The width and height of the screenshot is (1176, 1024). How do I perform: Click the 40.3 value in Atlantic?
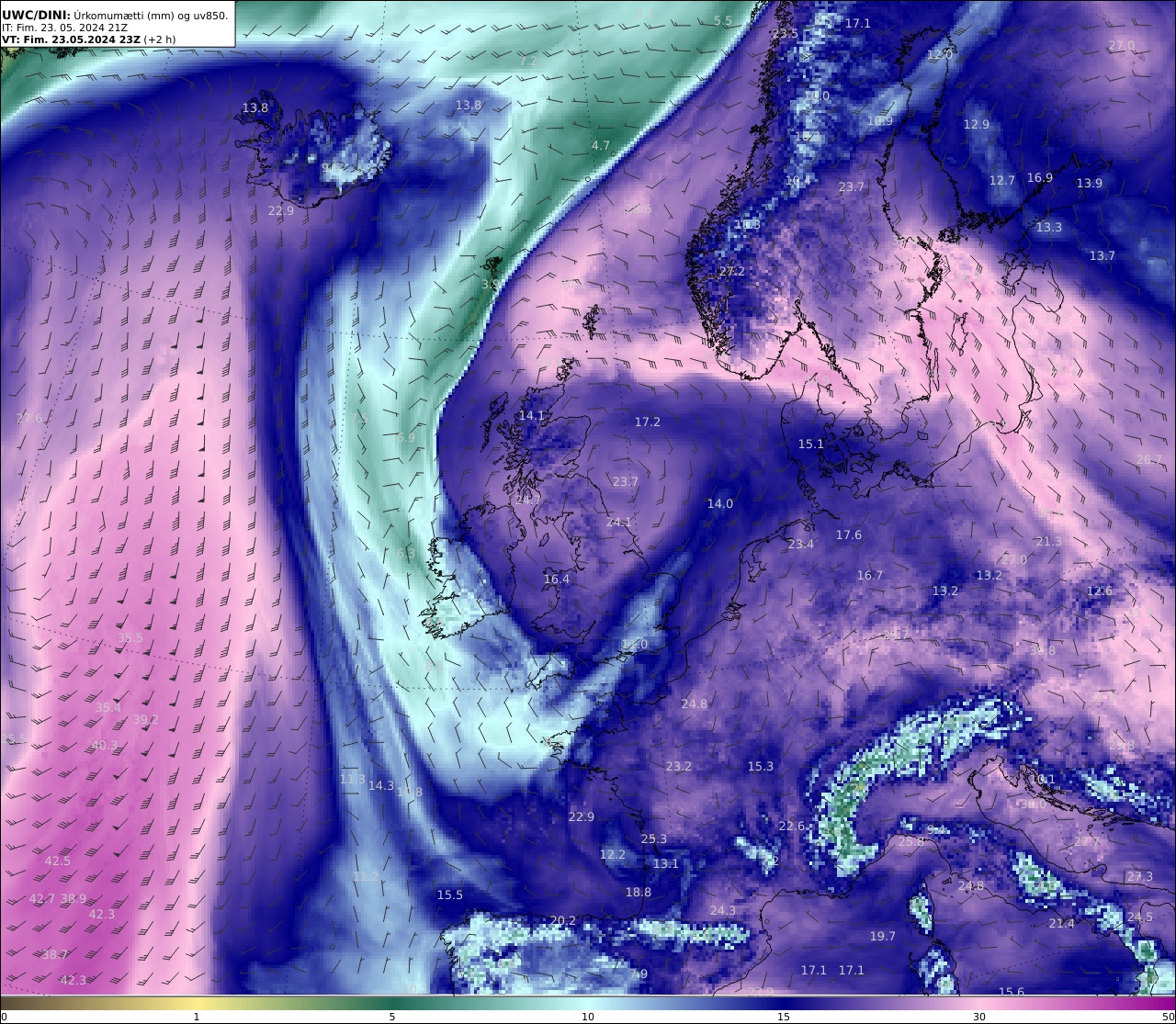[105, 746]
